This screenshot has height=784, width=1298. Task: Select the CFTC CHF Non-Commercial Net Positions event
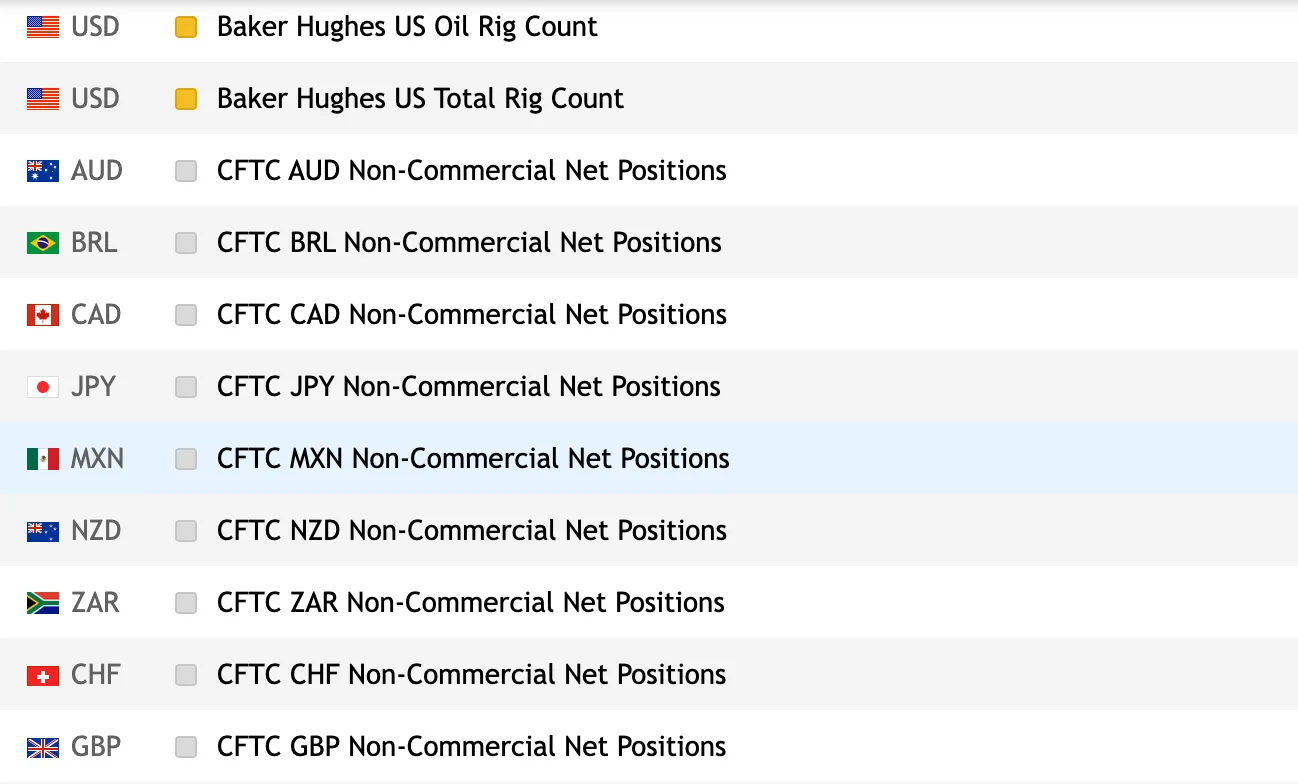pyautogui.click(x=472, y=675)
